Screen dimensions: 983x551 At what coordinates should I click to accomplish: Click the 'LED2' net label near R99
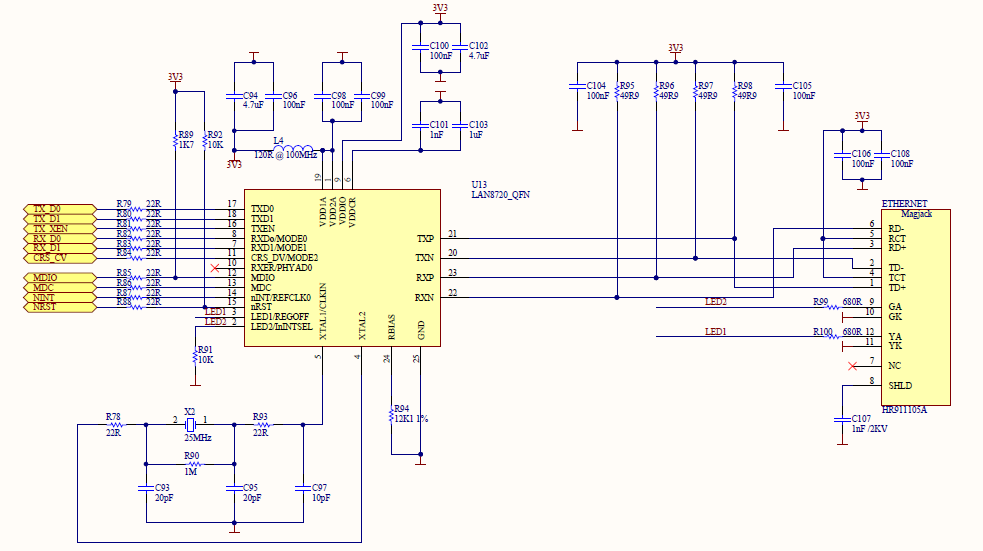715,302
